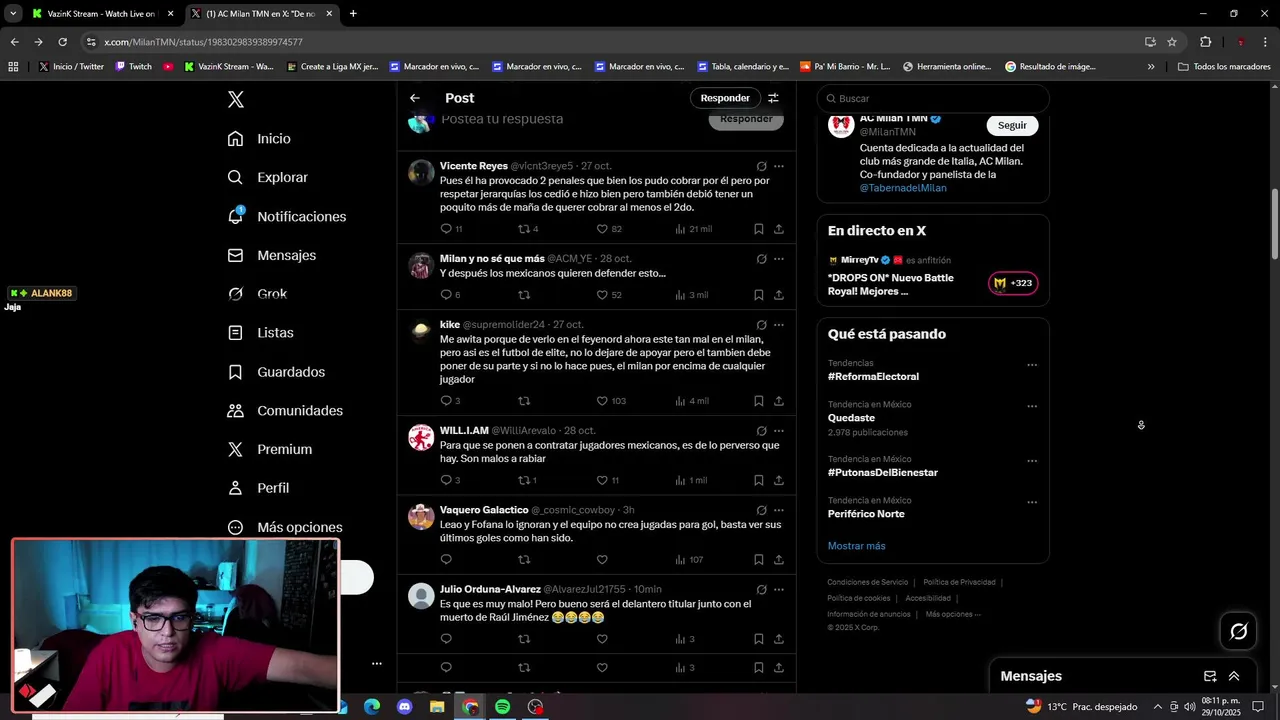Like kike's reply
1280x720 pixels.
click(x=602, y=401)
